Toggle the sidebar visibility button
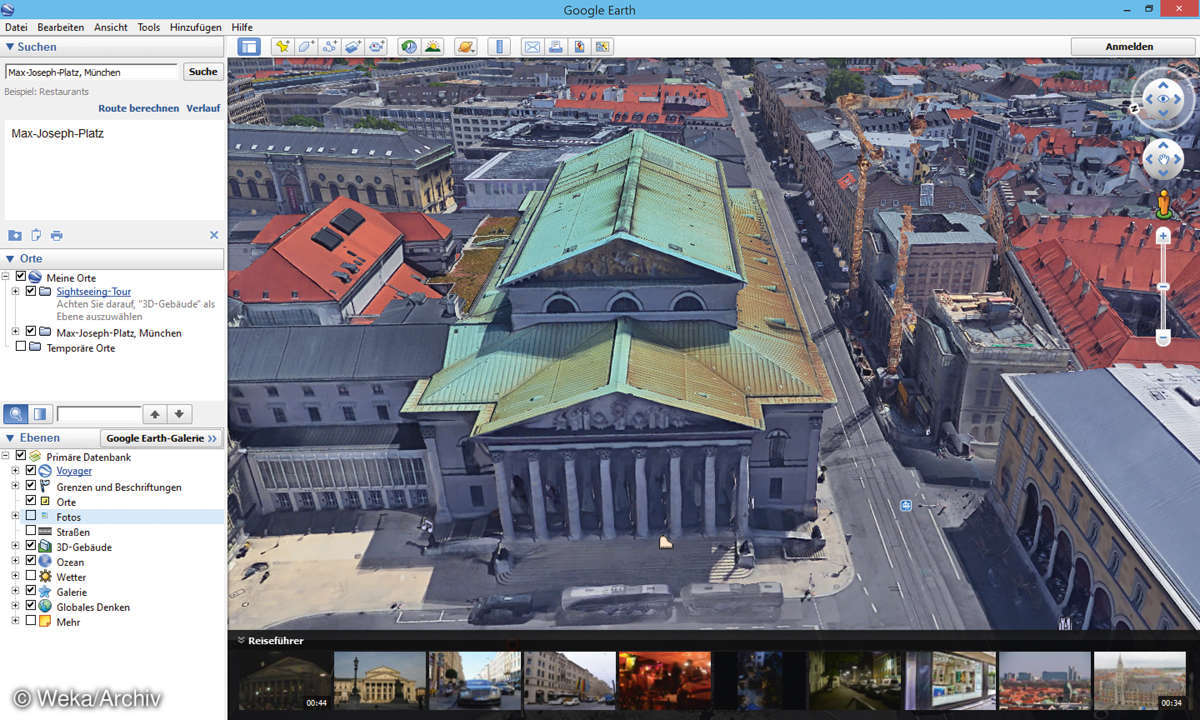 [x=249, y=46]
